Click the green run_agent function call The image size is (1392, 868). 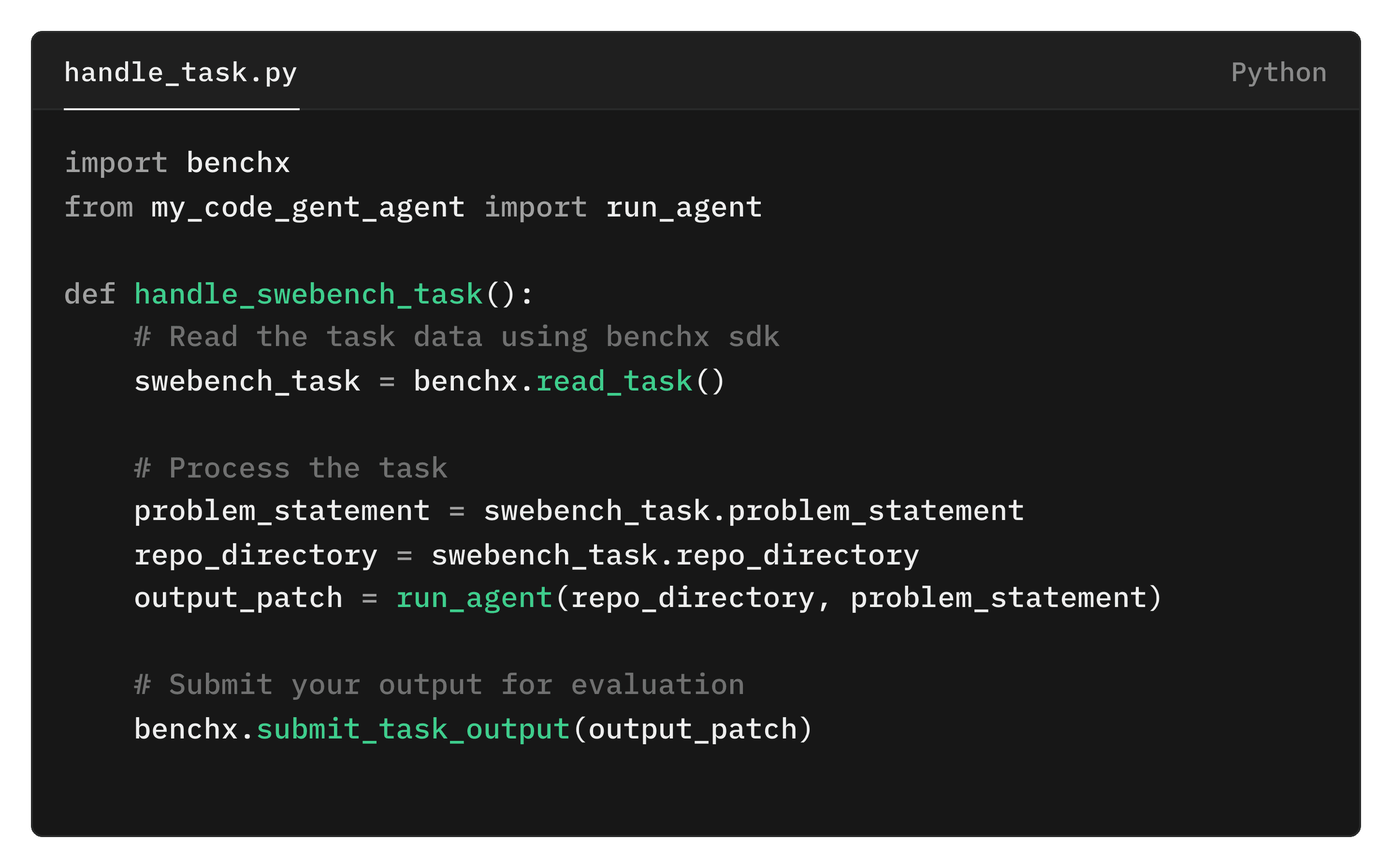pos(474,599)
